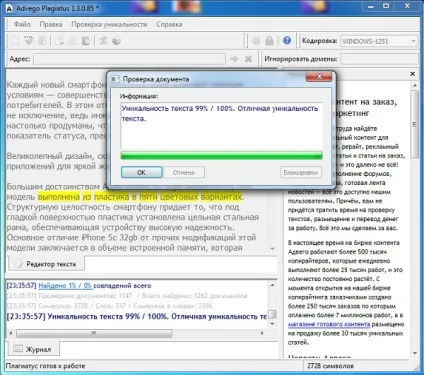
Task: Click highlighted word пластика in text
Action: (x=111, y=197)
